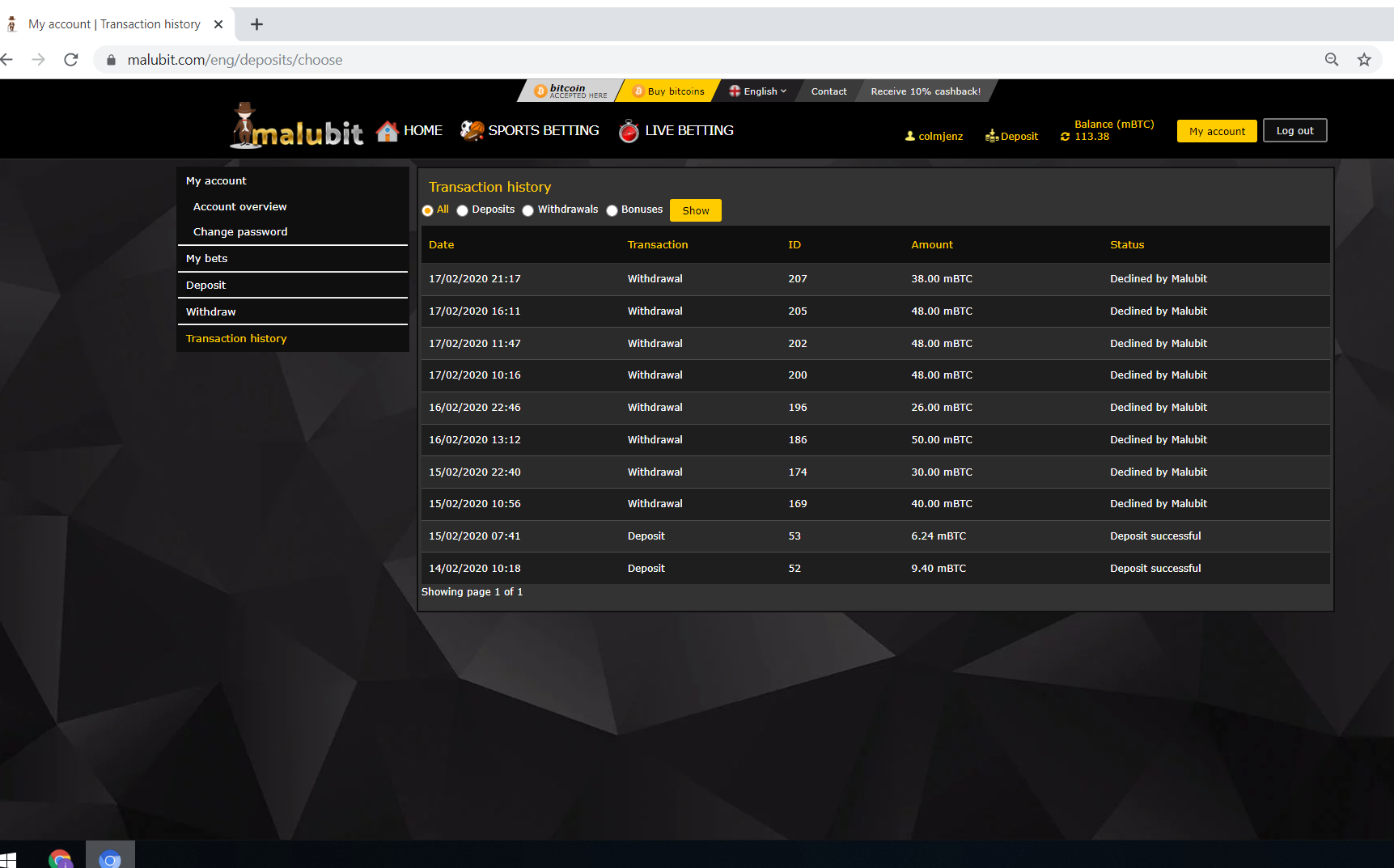Click the browser back arrow

[6, 60]
